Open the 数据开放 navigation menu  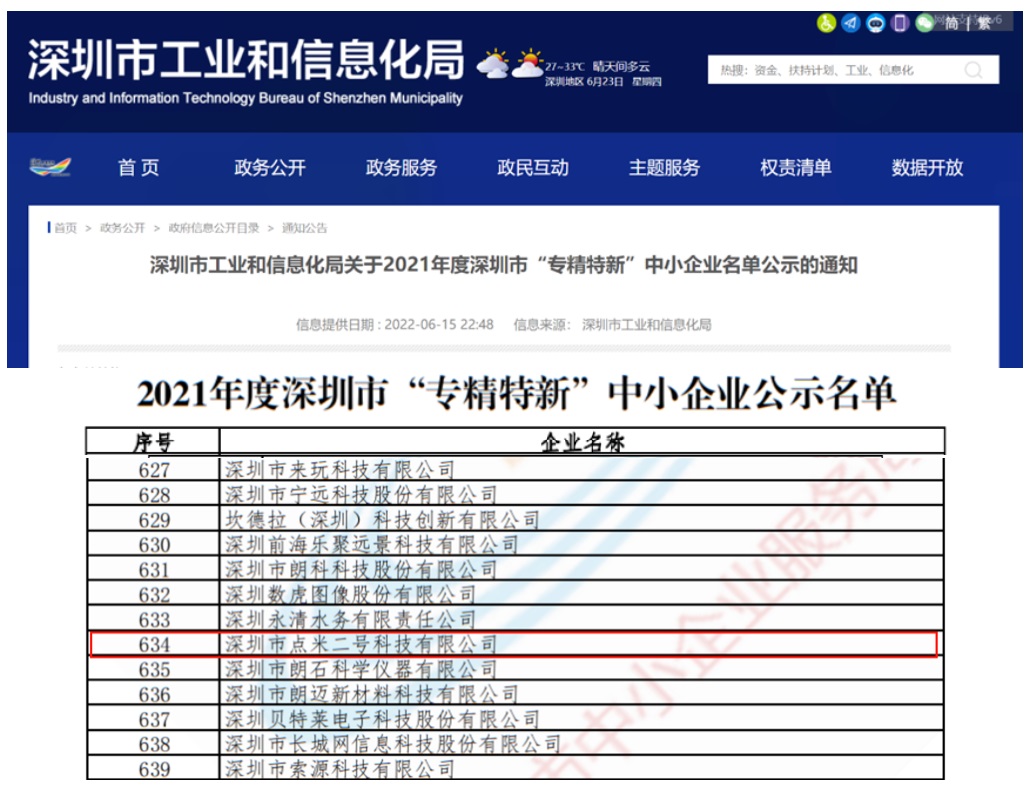point(928,168)
